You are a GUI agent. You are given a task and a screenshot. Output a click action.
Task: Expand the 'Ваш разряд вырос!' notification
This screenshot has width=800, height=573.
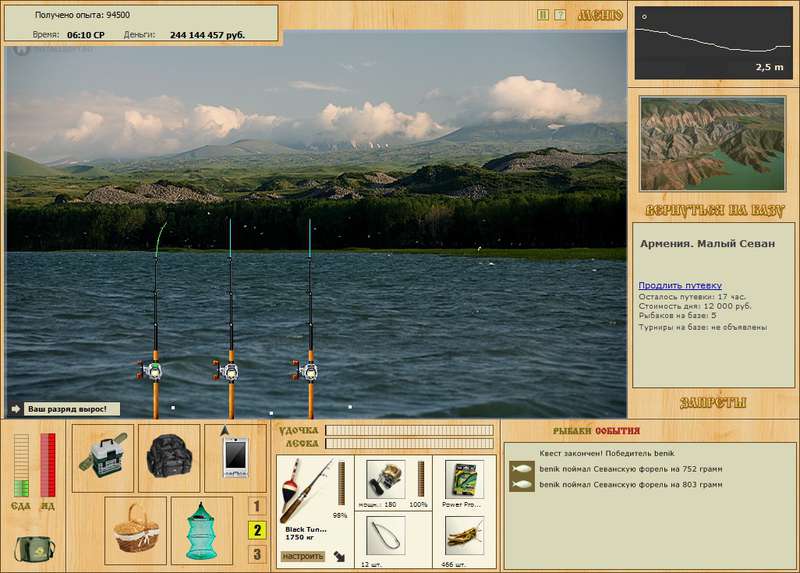pyautogui.click(x=17, y=409)
